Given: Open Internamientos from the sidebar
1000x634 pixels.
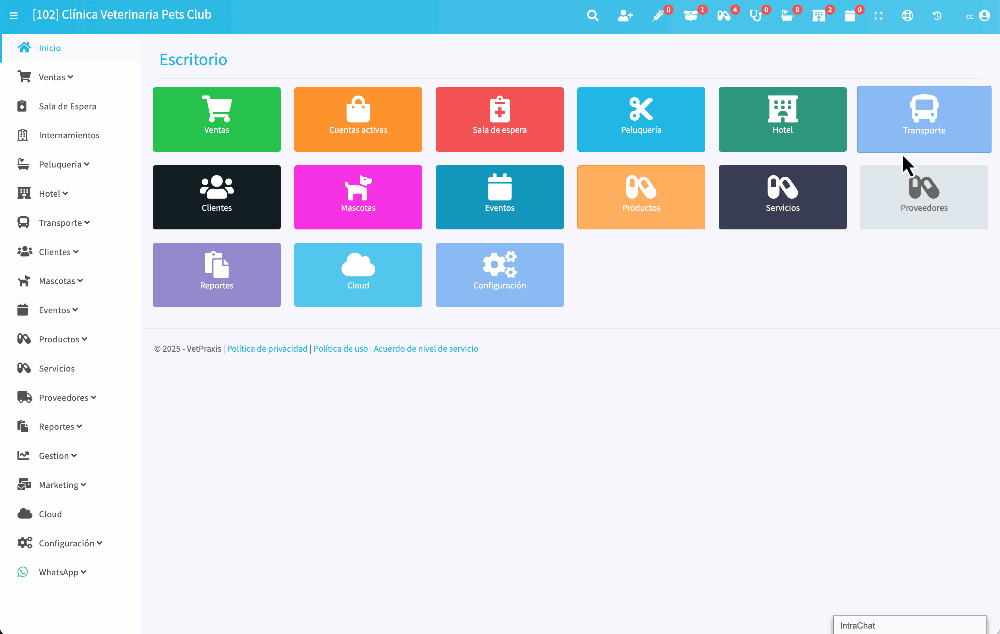Looking at the screenshot, I should tap(69, 135).
